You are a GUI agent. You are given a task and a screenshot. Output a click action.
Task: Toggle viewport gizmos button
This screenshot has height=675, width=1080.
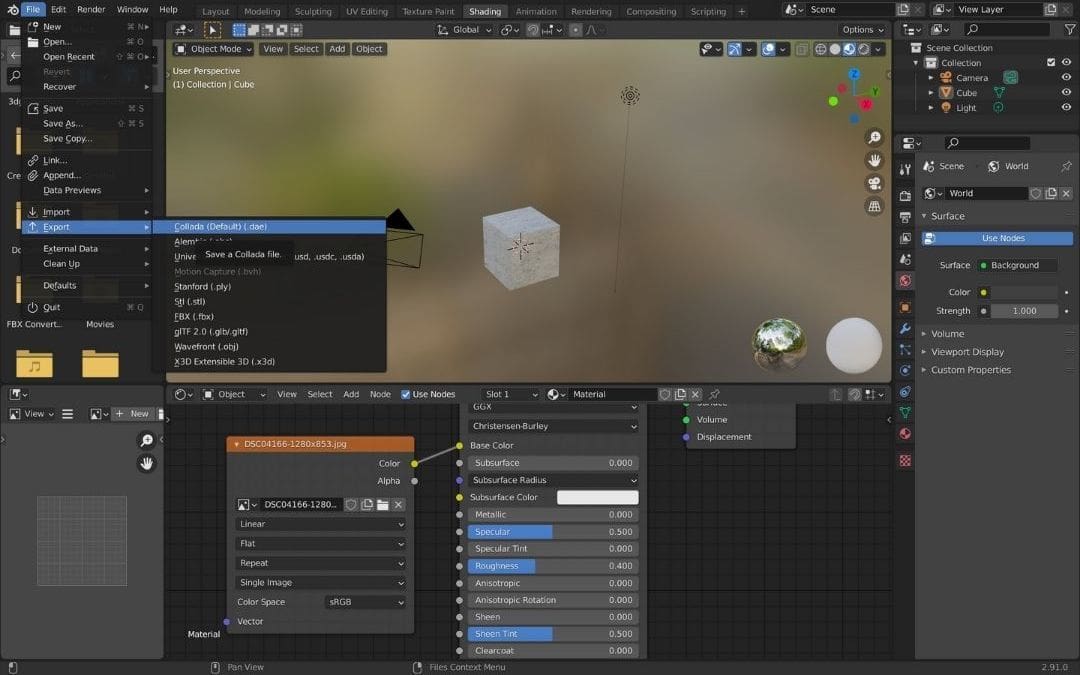[734, 49]
